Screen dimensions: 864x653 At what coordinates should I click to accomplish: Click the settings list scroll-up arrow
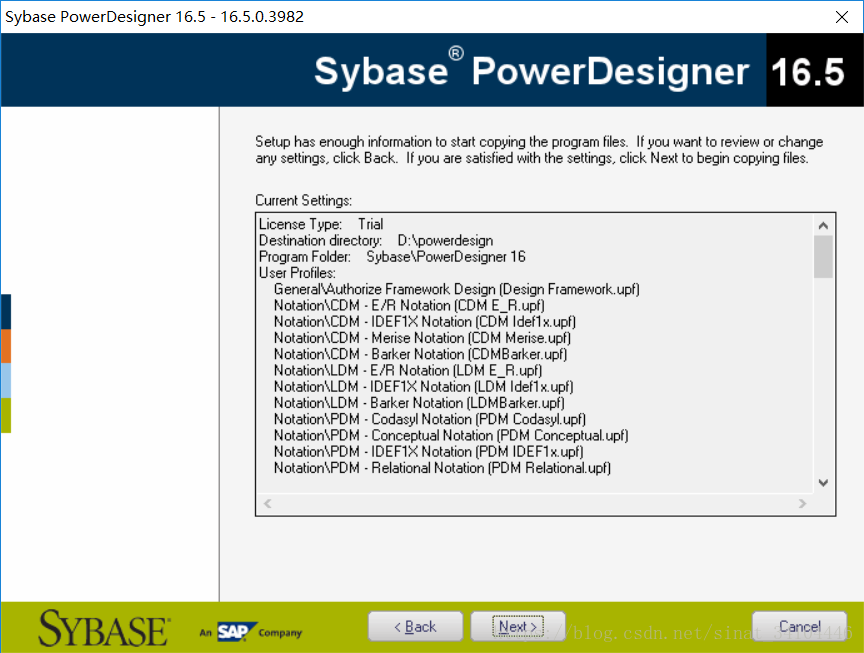[823, 225]
